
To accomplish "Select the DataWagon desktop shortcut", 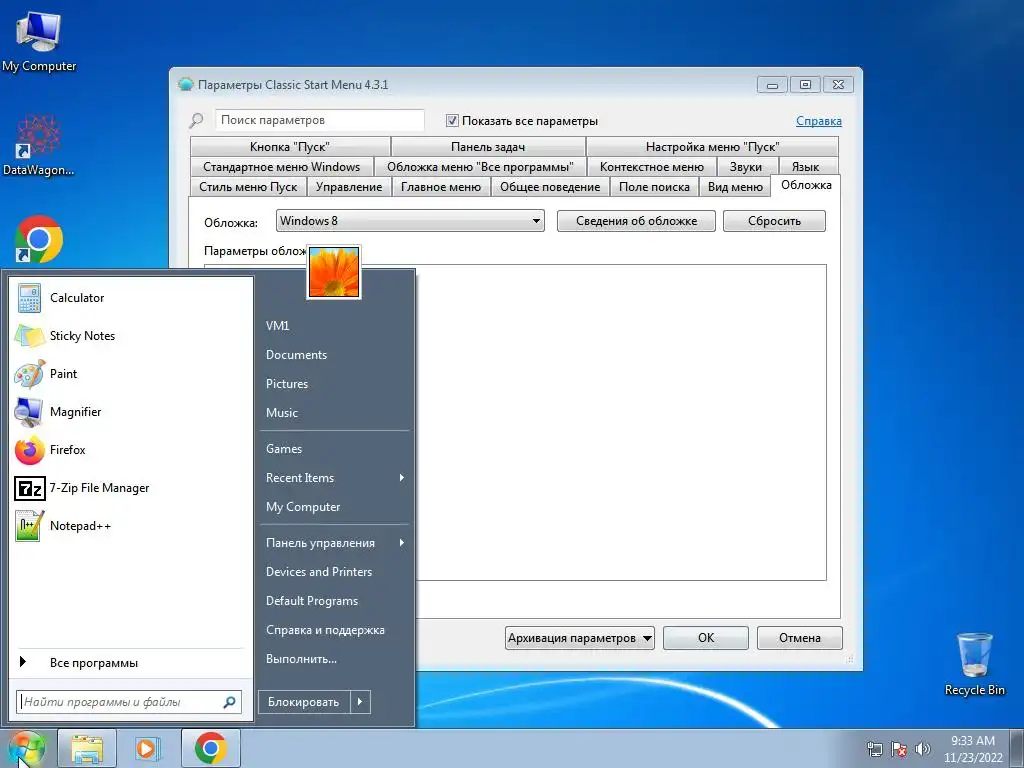I will click(x=39, y=145).
